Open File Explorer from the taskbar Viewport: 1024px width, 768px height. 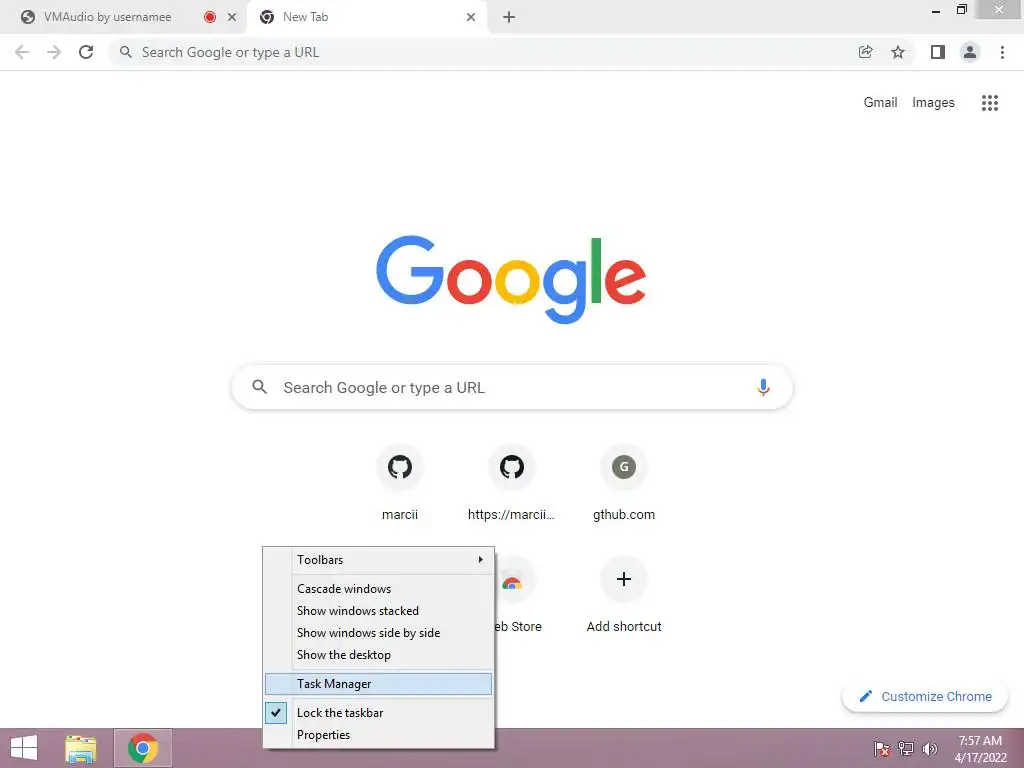(x=80, y=748)
